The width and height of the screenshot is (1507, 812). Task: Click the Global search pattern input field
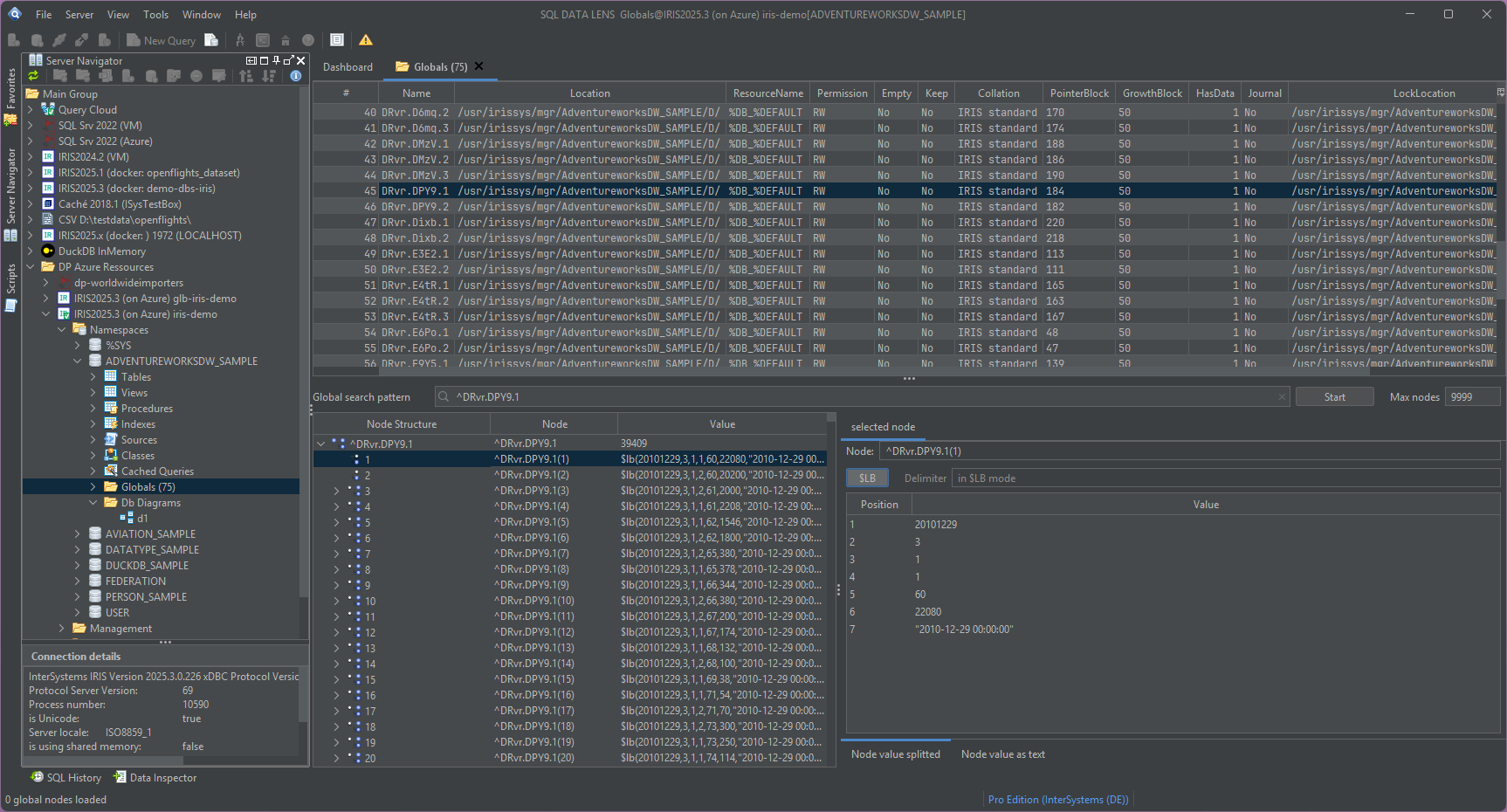tap(863, 397)
